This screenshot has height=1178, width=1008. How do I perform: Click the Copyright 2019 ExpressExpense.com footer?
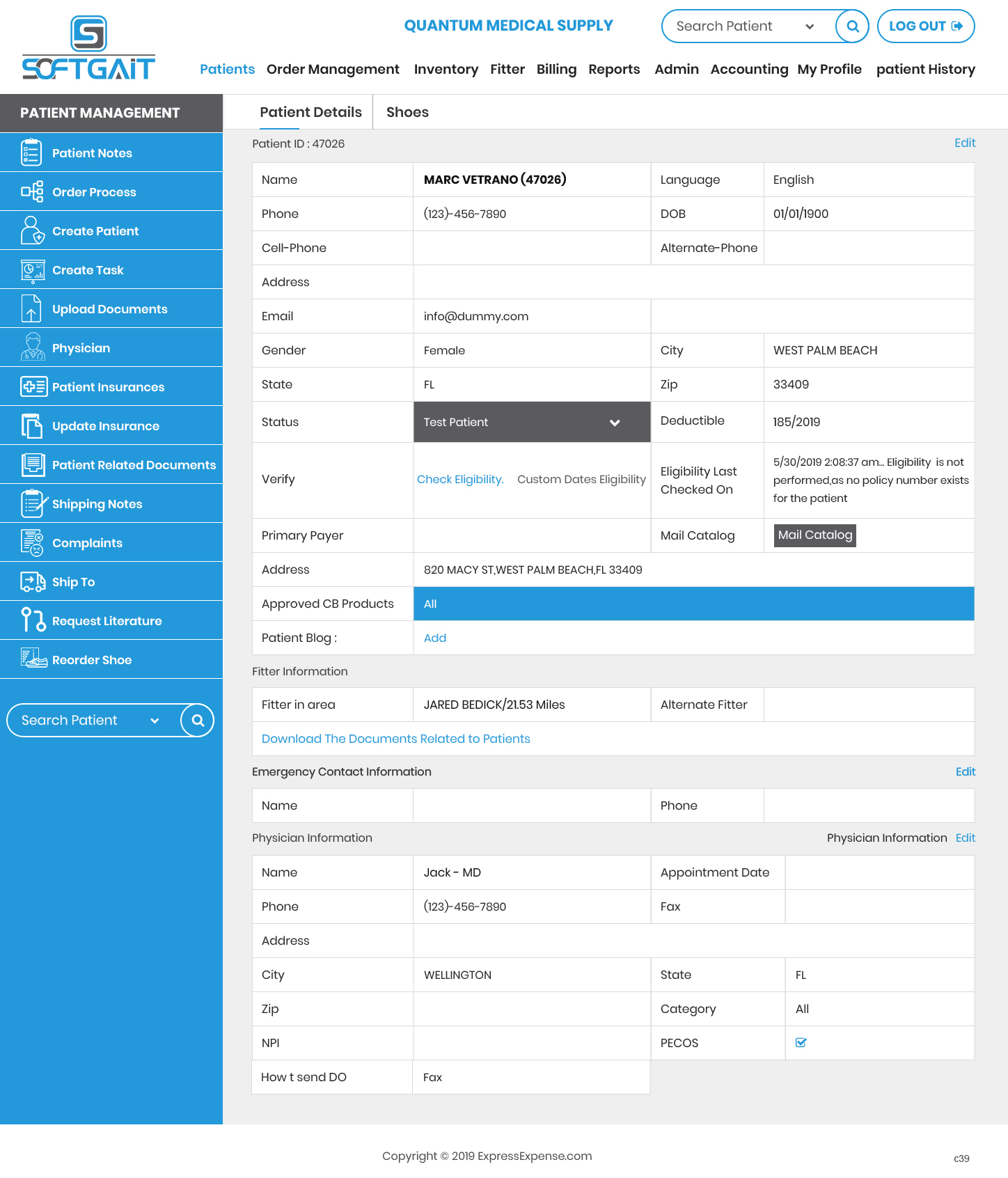pyautogui.click(x=487, y=1156)
